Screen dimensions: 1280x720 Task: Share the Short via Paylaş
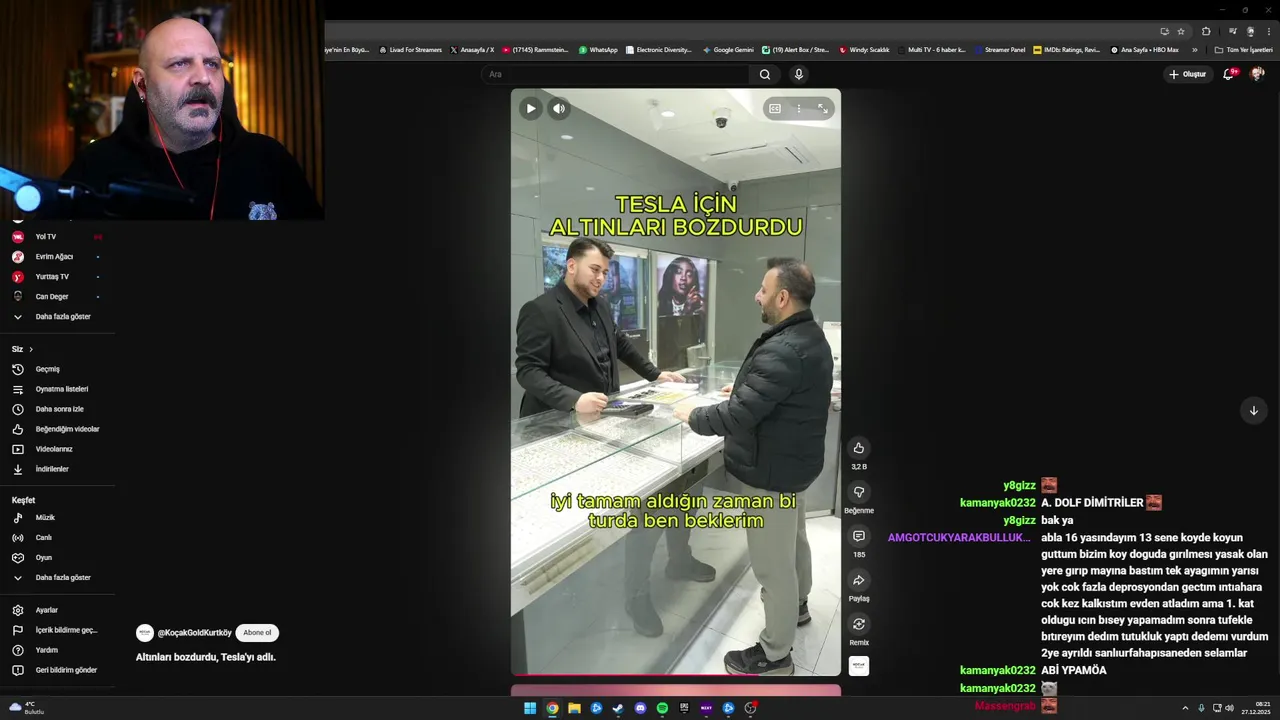click(x=859, y=580)
